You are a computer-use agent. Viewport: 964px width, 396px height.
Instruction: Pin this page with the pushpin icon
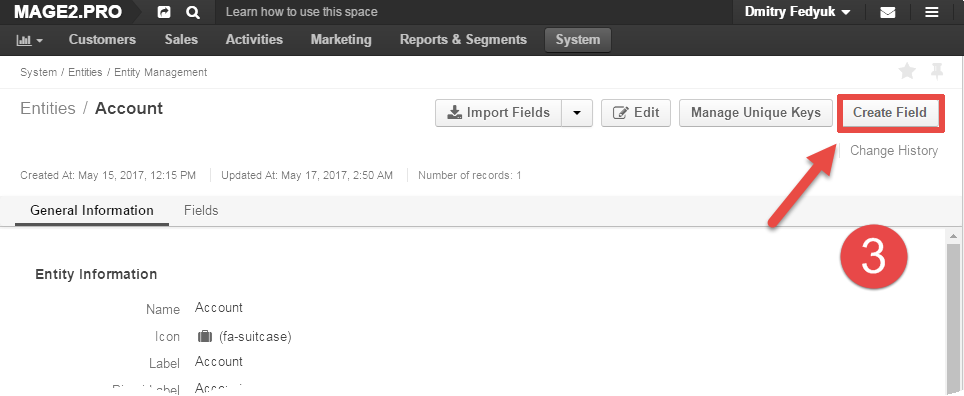936,72
